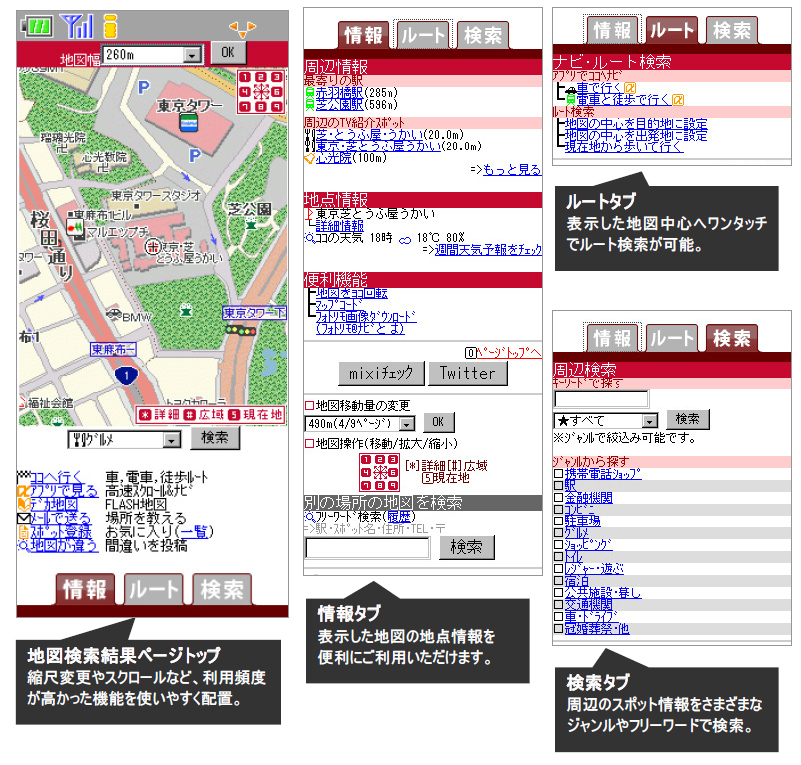Tick the 携帯電話ショップ genre checkbox
801x765 pixels.
[558, 473]
